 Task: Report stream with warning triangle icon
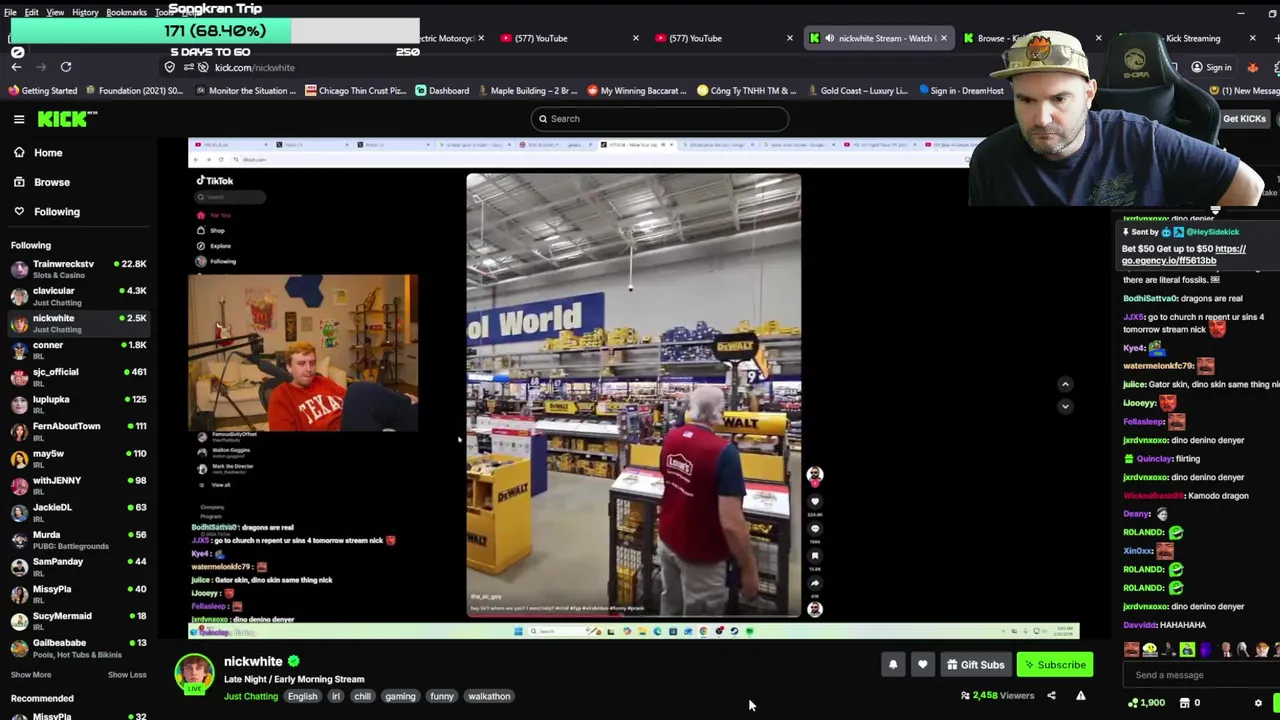click(1081, 696)
